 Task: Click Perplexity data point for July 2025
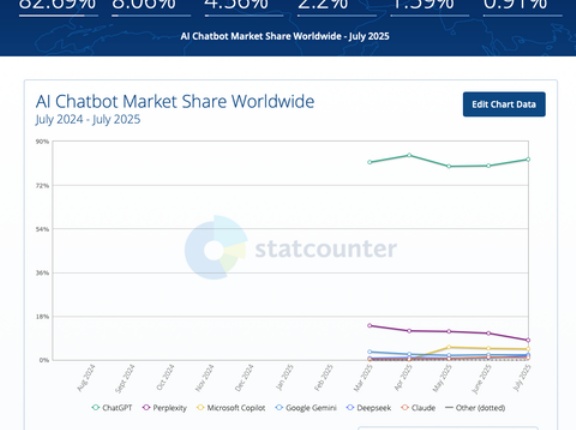pos(528,340)
